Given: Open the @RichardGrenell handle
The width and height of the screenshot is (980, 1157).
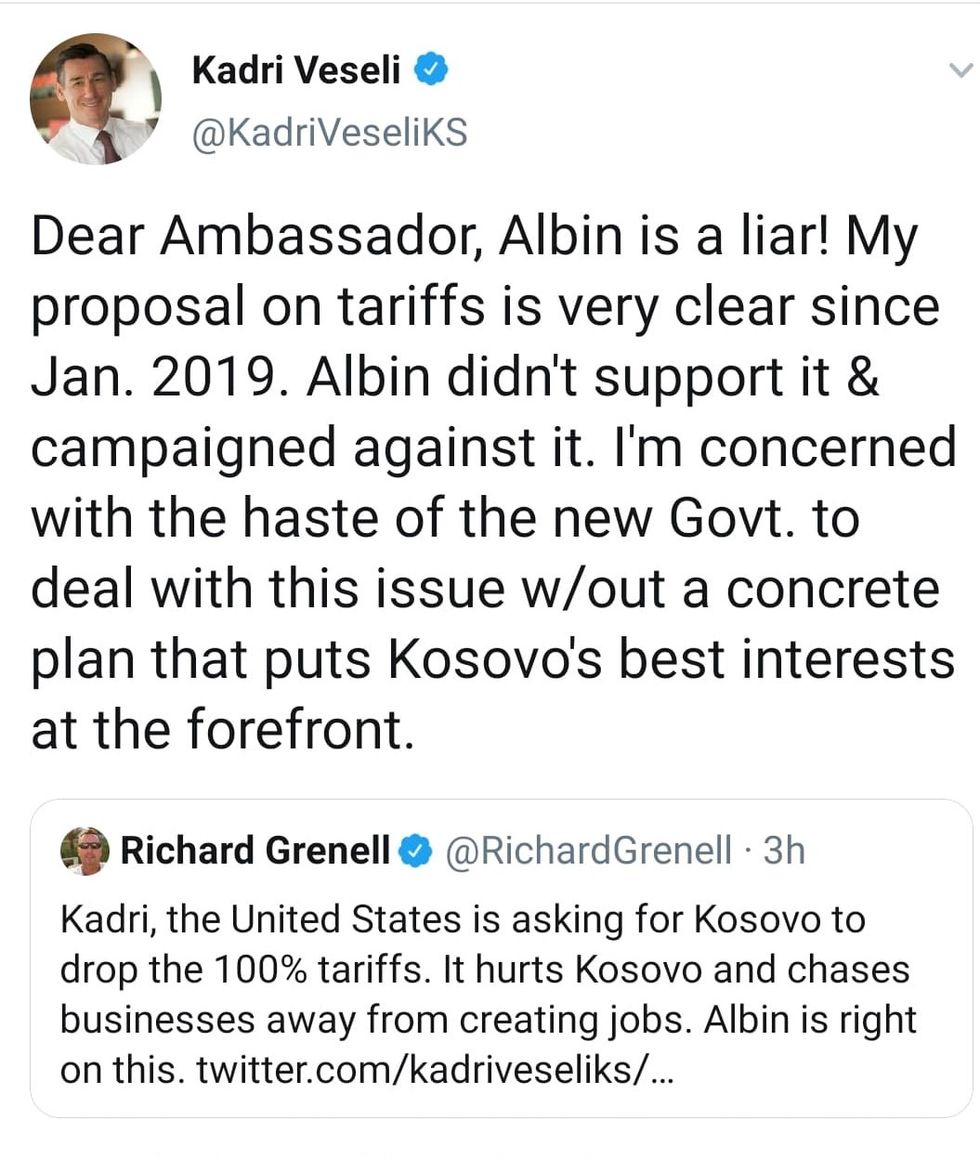Looking at the screenshot, I should pyautogui.click(x=587, y=851).
